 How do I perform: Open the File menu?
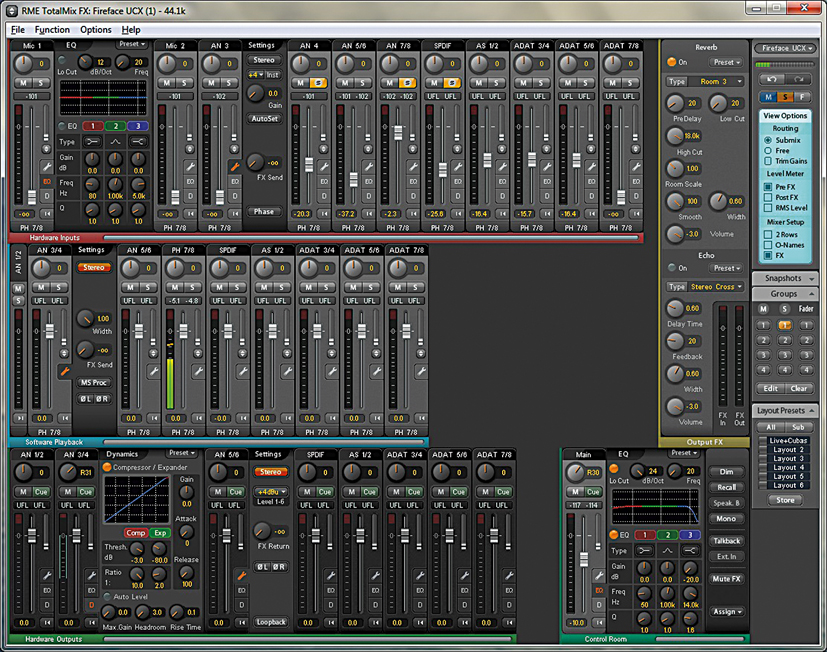pos(18,30)
